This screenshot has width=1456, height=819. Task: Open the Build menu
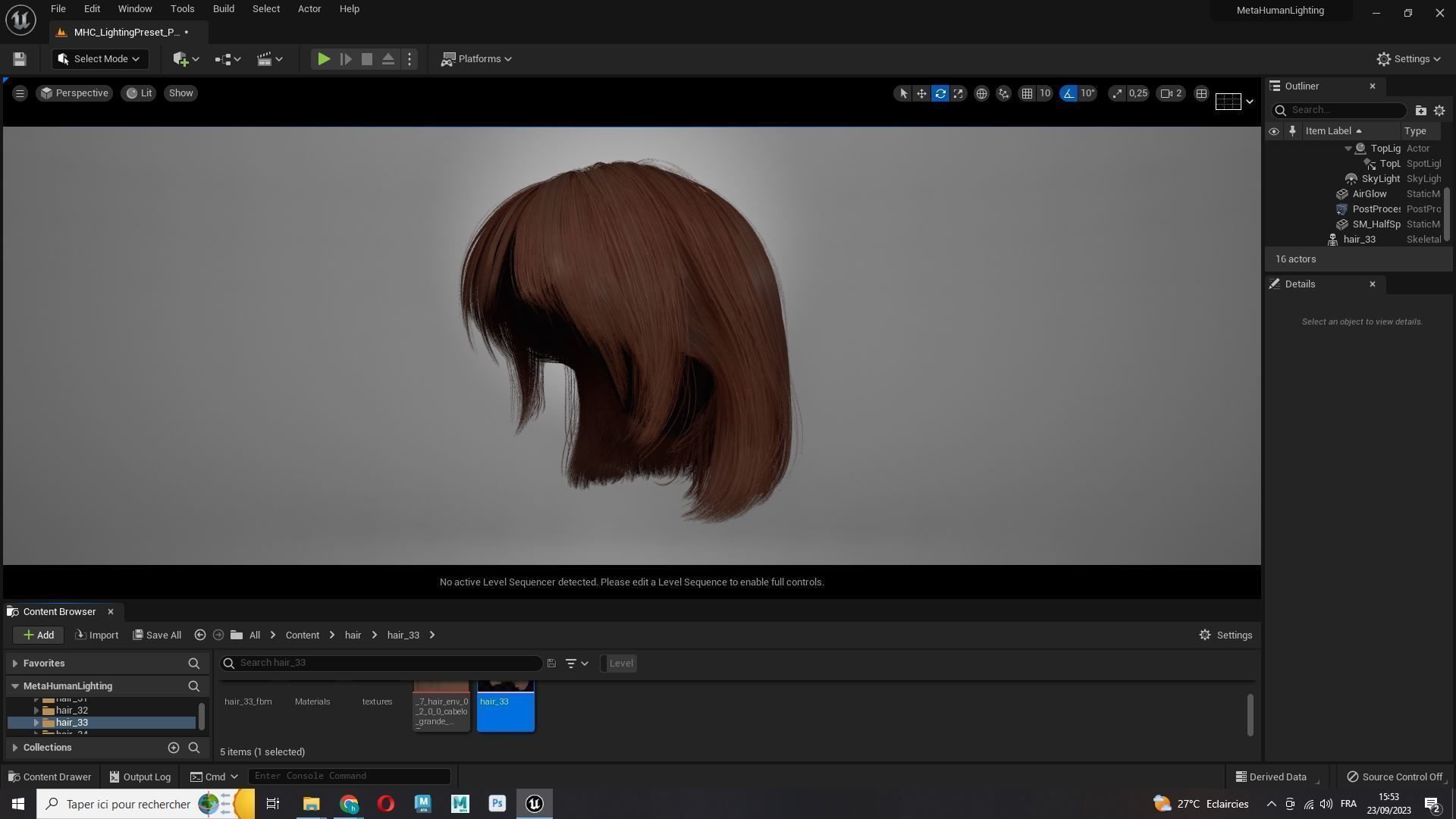click(224, 9)
